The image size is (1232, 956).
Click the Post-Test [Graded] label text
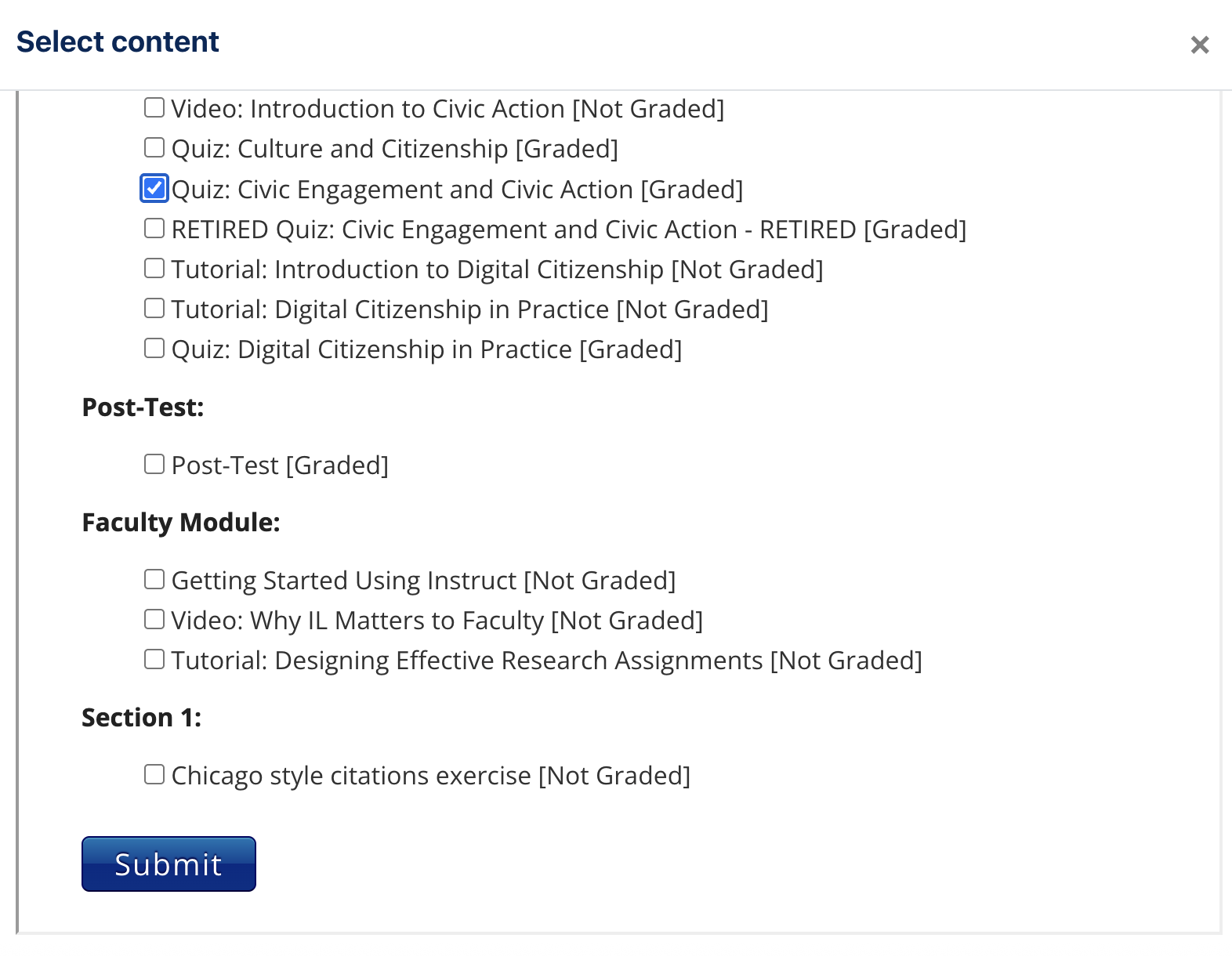[280, 465]
